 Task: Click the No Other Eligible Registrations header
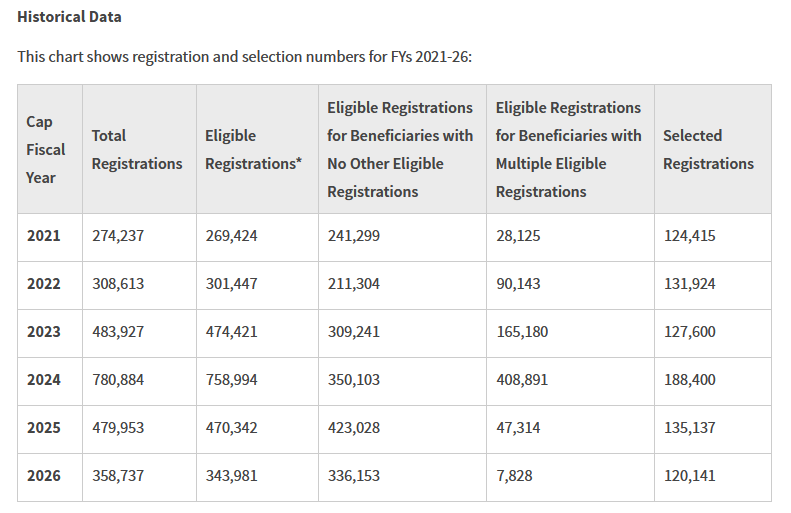(400, 149)
